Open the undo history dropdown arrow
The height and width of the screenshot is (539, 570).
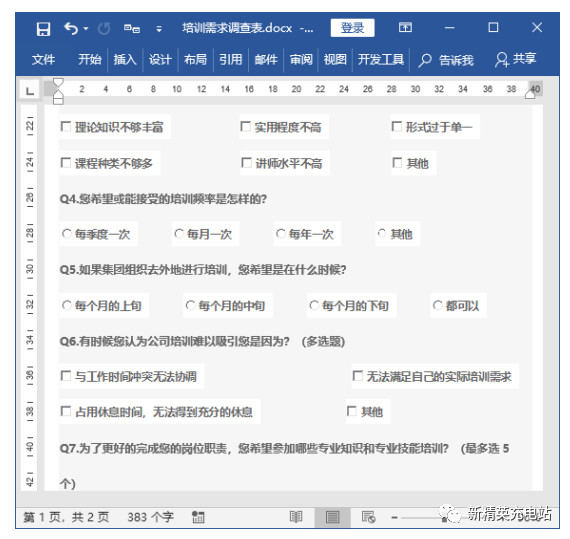86,28
